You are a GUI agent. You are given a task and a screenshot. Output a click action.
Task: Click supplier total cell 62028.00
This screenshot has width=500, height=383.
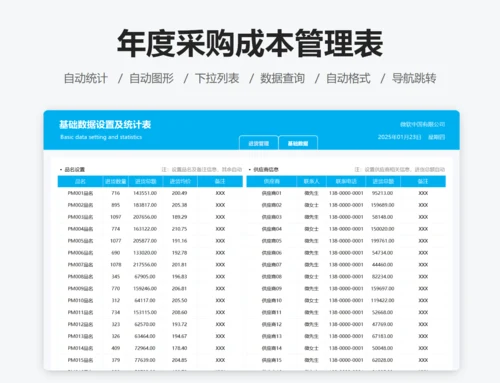click(x=383, y=360)
